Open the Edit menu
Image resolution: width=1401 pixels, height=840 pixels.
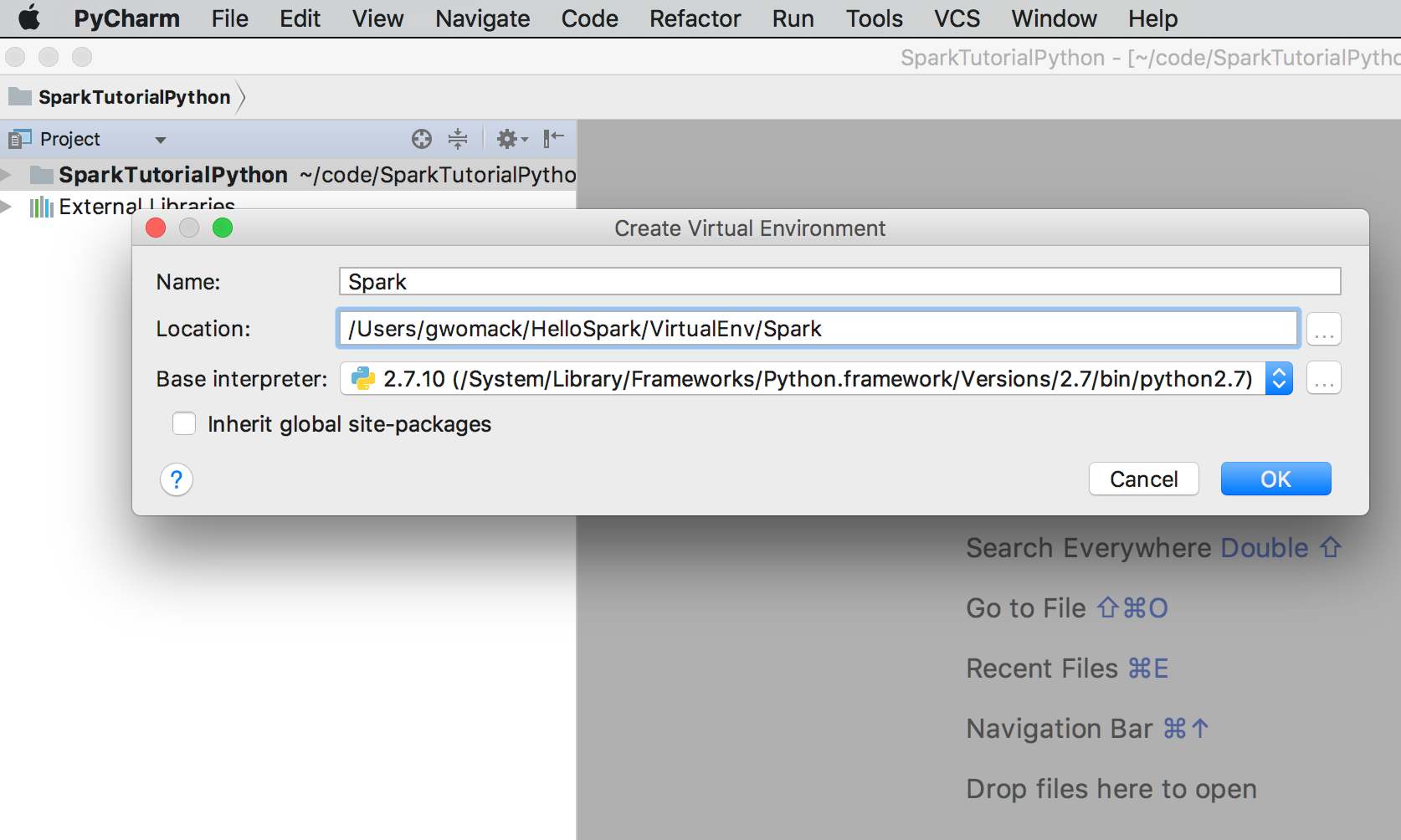click(300, 18)
